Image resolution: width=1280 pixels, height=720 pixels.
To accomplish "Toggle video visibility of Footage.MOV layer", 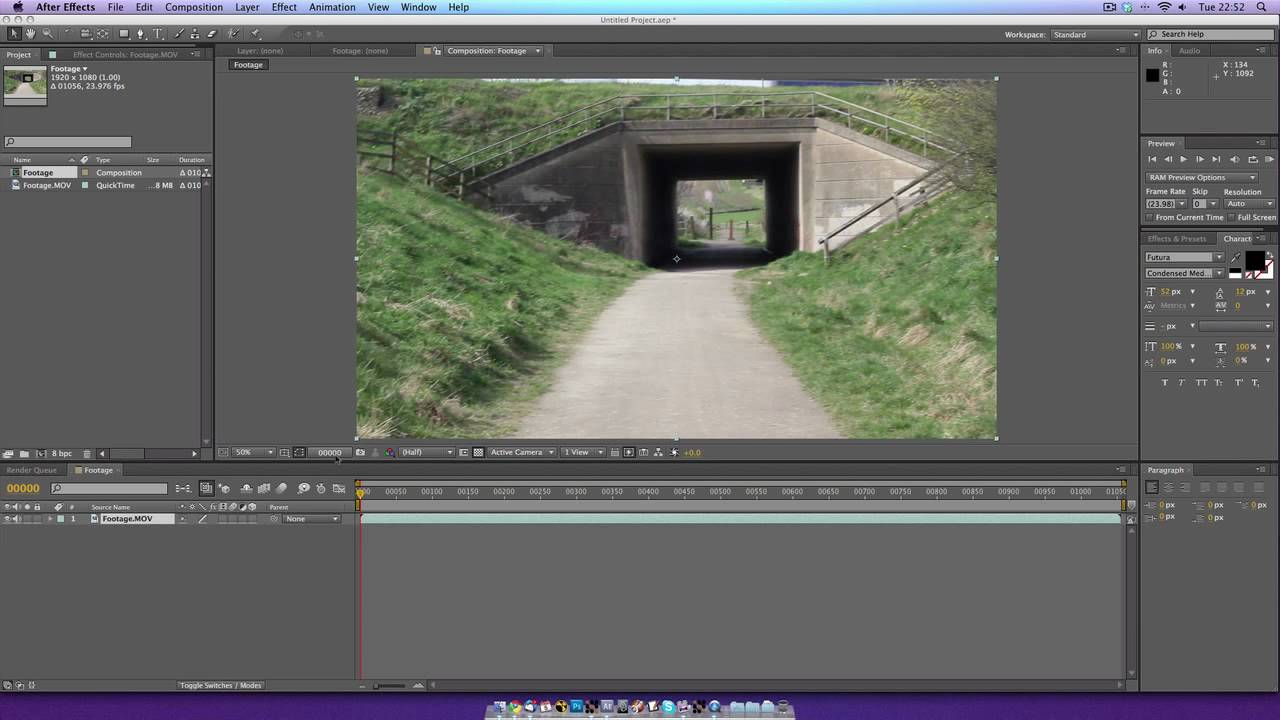I will click(x=8, y=519).
